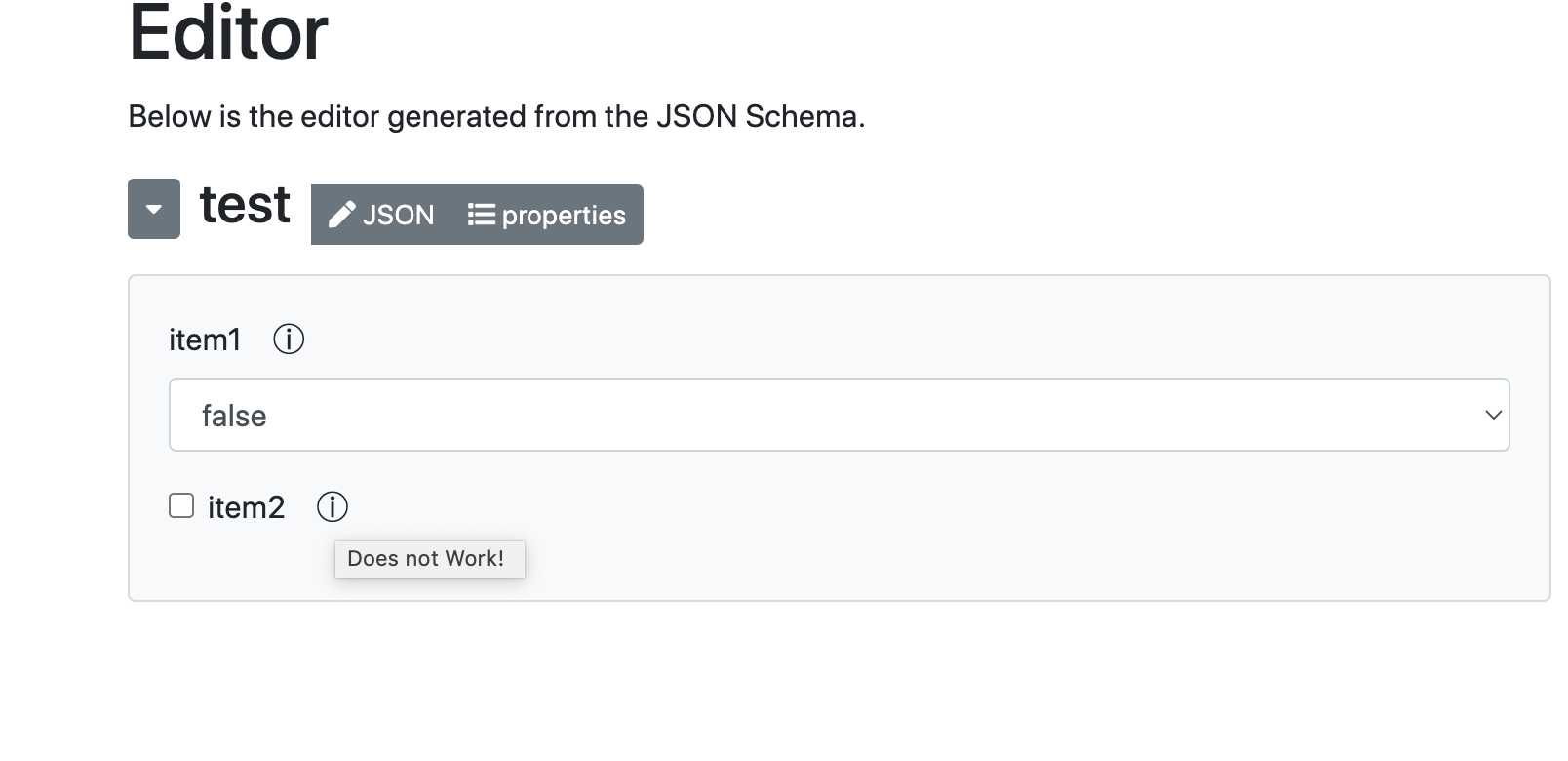This screenshot has width=1568, height=761.
Task: Open the item1 value dropdown showing false
Action: (x=839, y=415)
